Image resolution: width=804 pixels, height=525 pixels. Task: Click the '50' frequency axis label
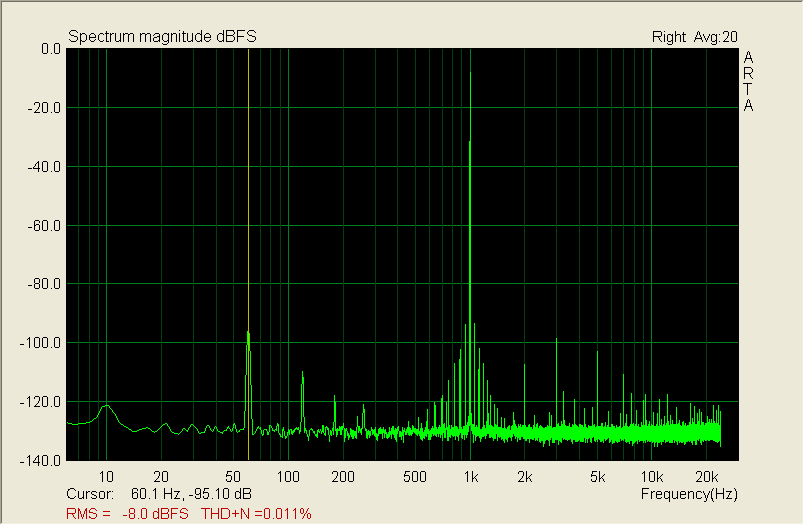(x=233, y=477)
